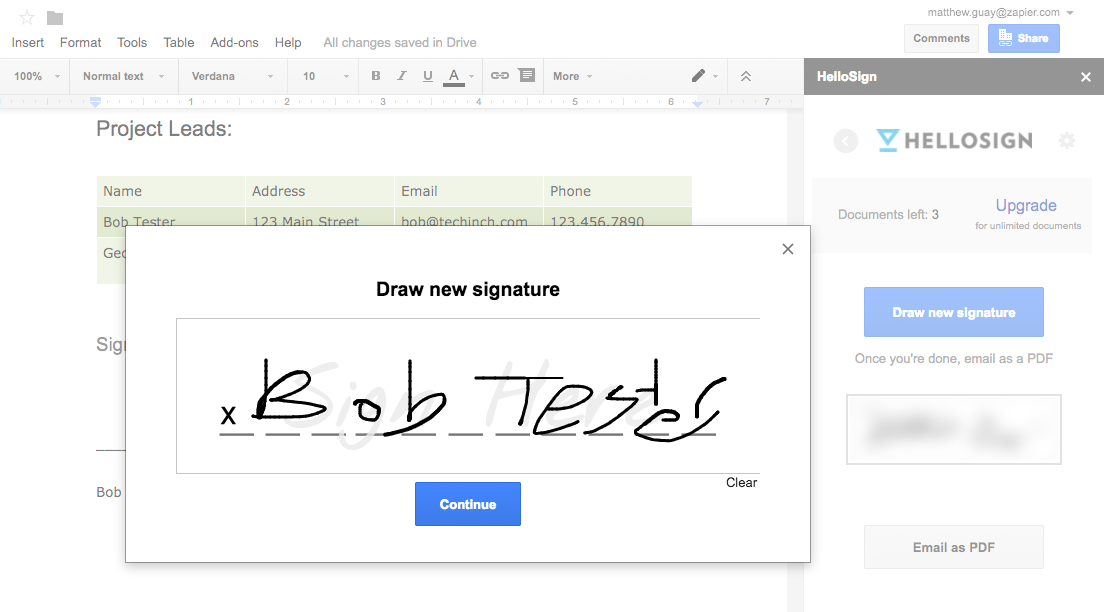Open HelloSign settings gear

(x=1067, y=141)
